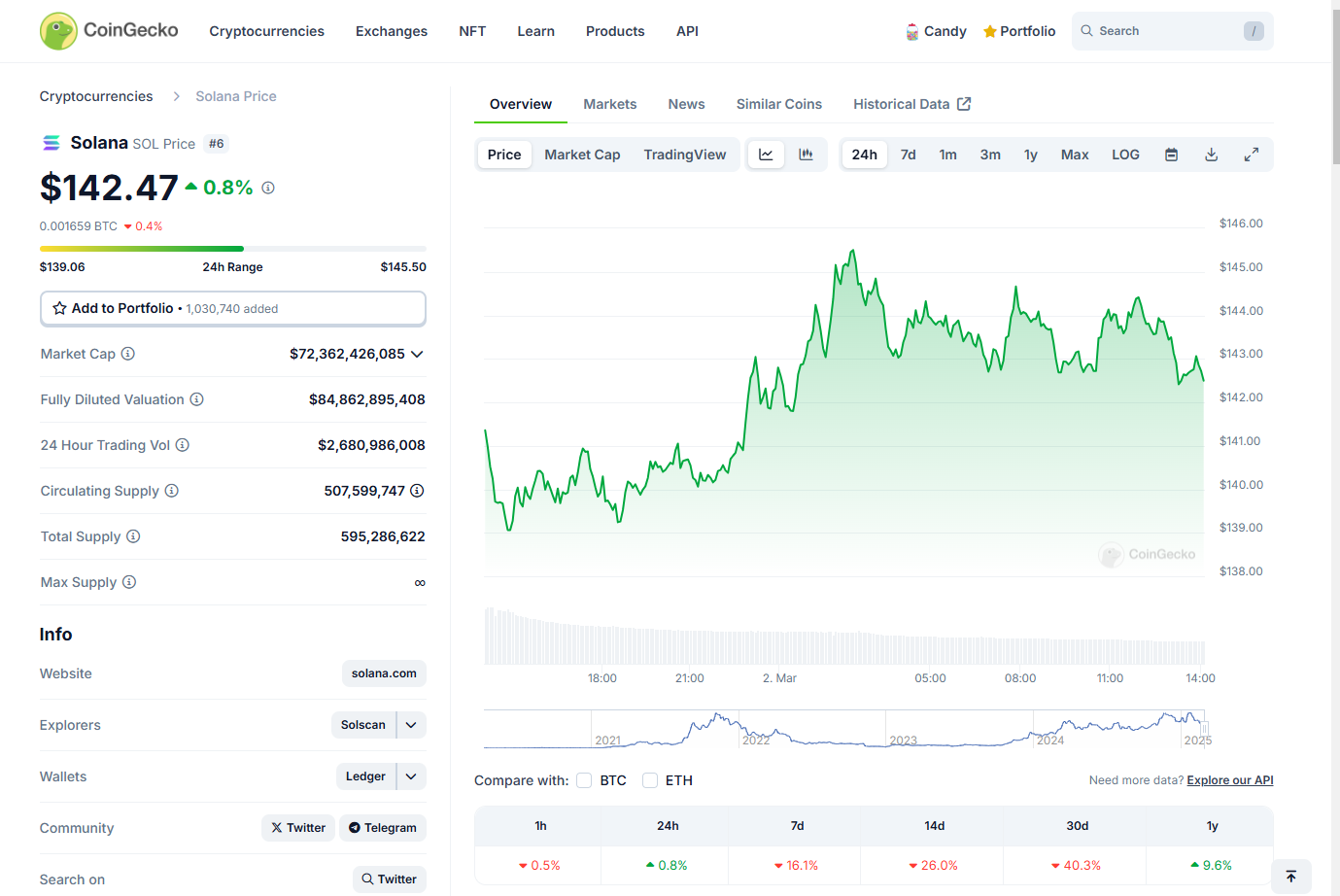This screenshot has width=1340, height=896.
Task: Switch to Markets tab
Action: (610, 104)
